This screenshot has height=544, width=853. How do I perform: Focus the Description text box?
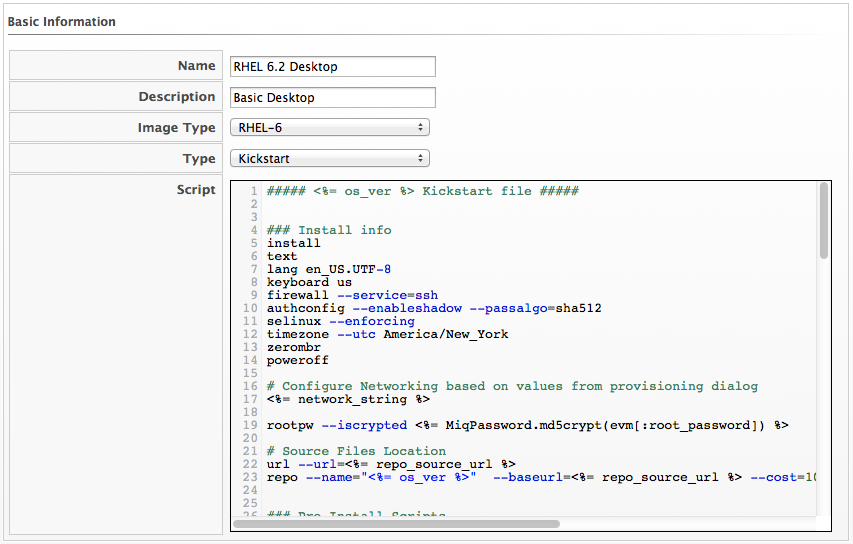pos(332,97)
